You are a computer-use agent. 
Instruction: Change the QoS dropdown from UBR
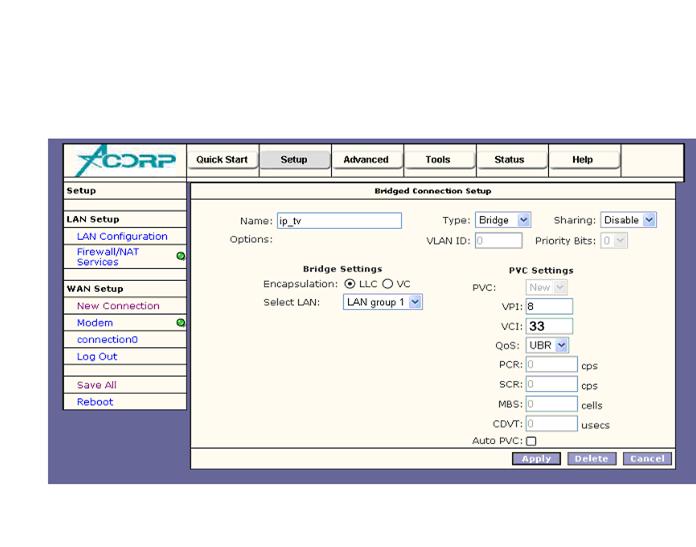point(547,345)
